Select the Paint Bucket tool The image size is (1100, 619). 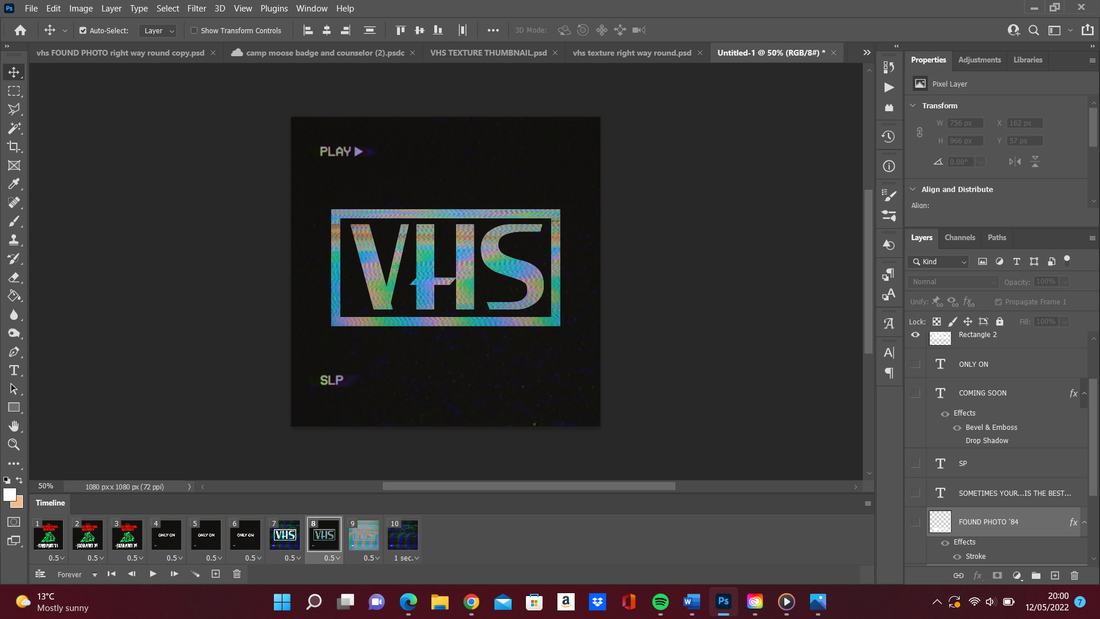pos(14,296)
